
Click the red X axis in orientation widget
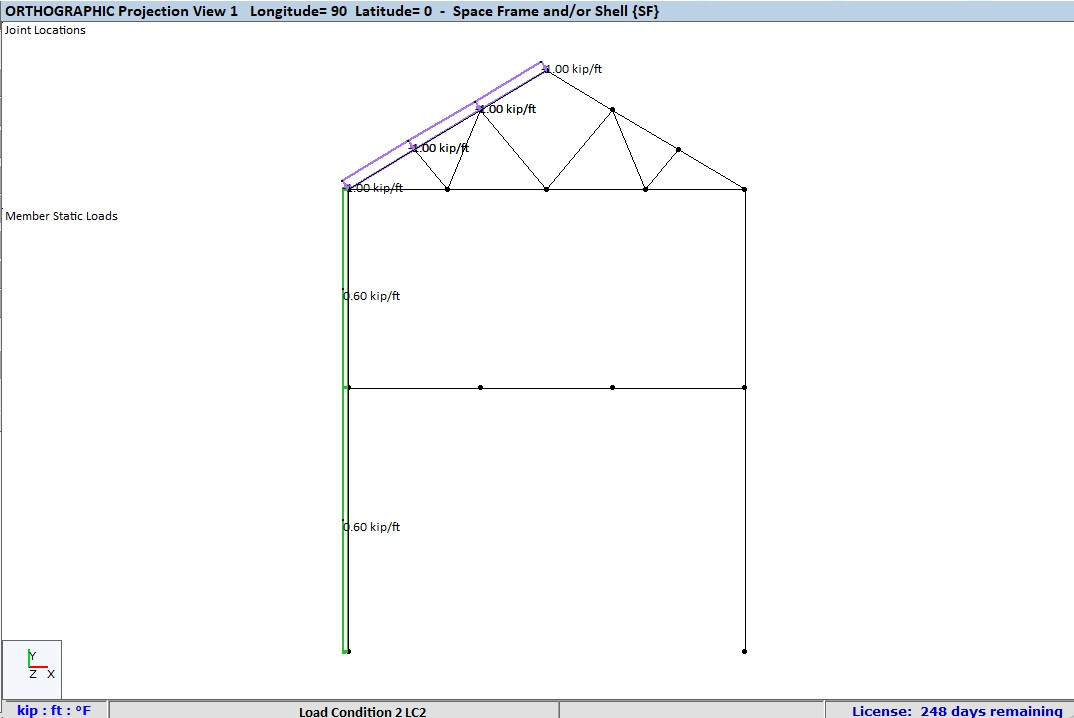[x=38, y=666]
